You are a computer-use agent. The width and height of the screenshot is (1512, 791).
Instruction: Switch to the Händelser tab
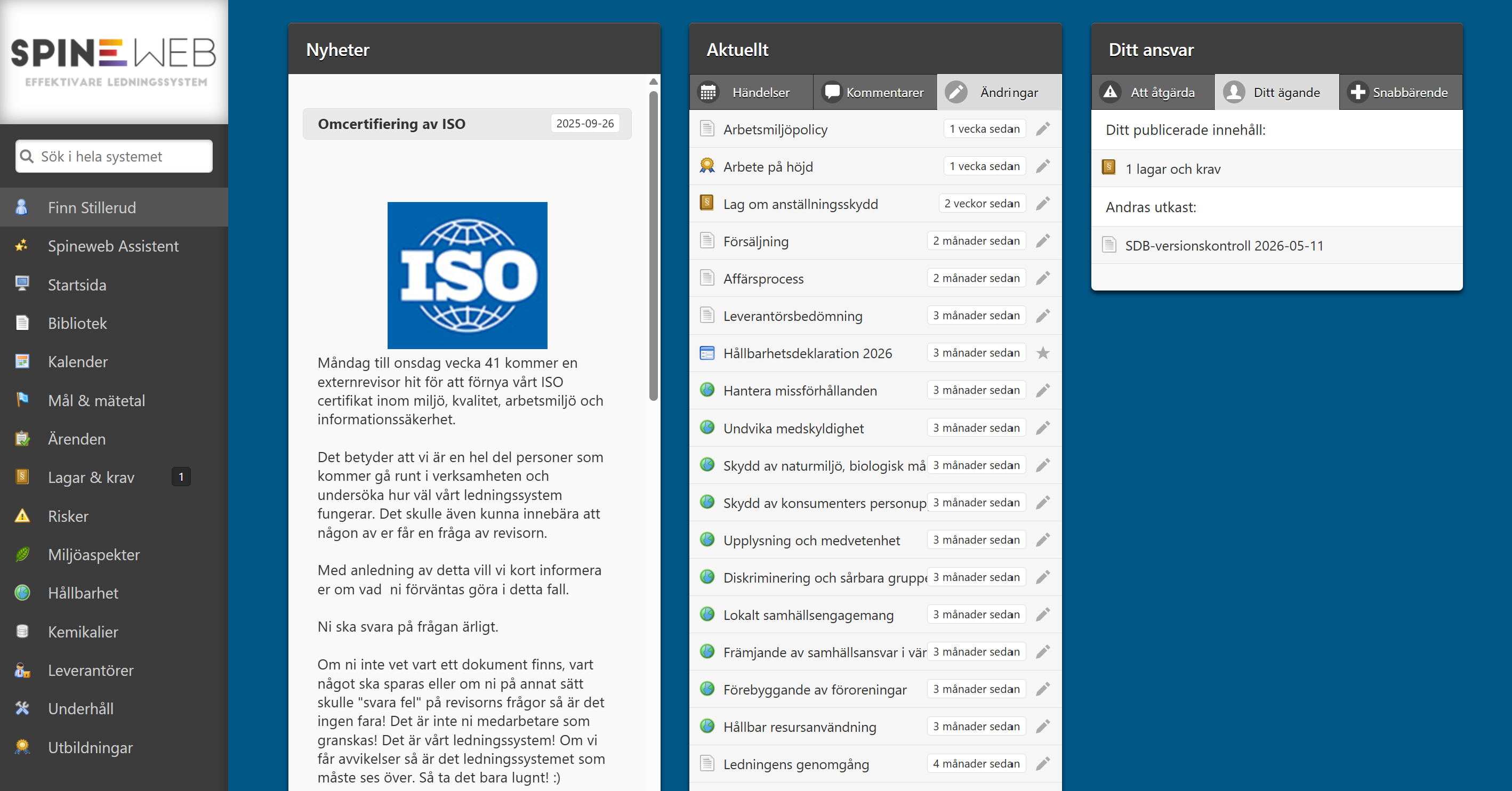point(751,92)
